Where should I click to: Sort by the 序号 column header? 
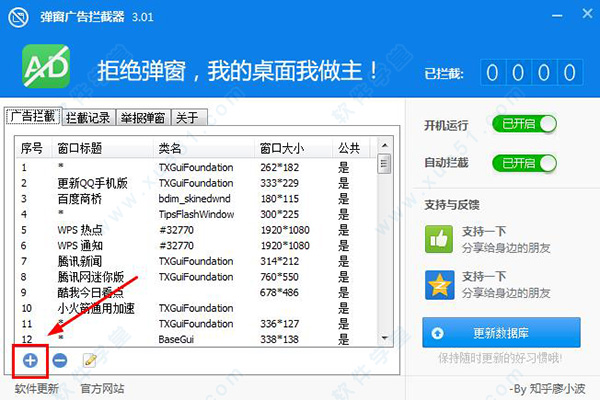pos(33,148)
